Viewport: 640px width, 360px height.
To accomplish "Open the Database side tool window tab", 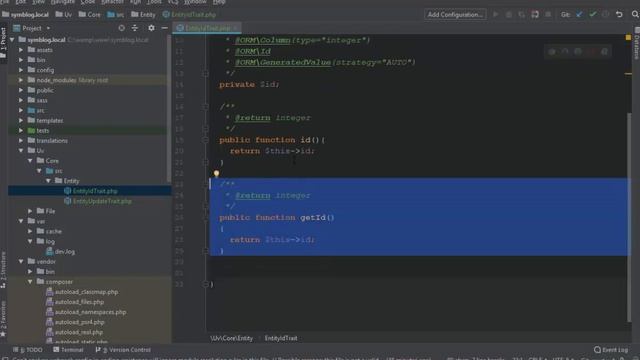I will pos(636,44).
